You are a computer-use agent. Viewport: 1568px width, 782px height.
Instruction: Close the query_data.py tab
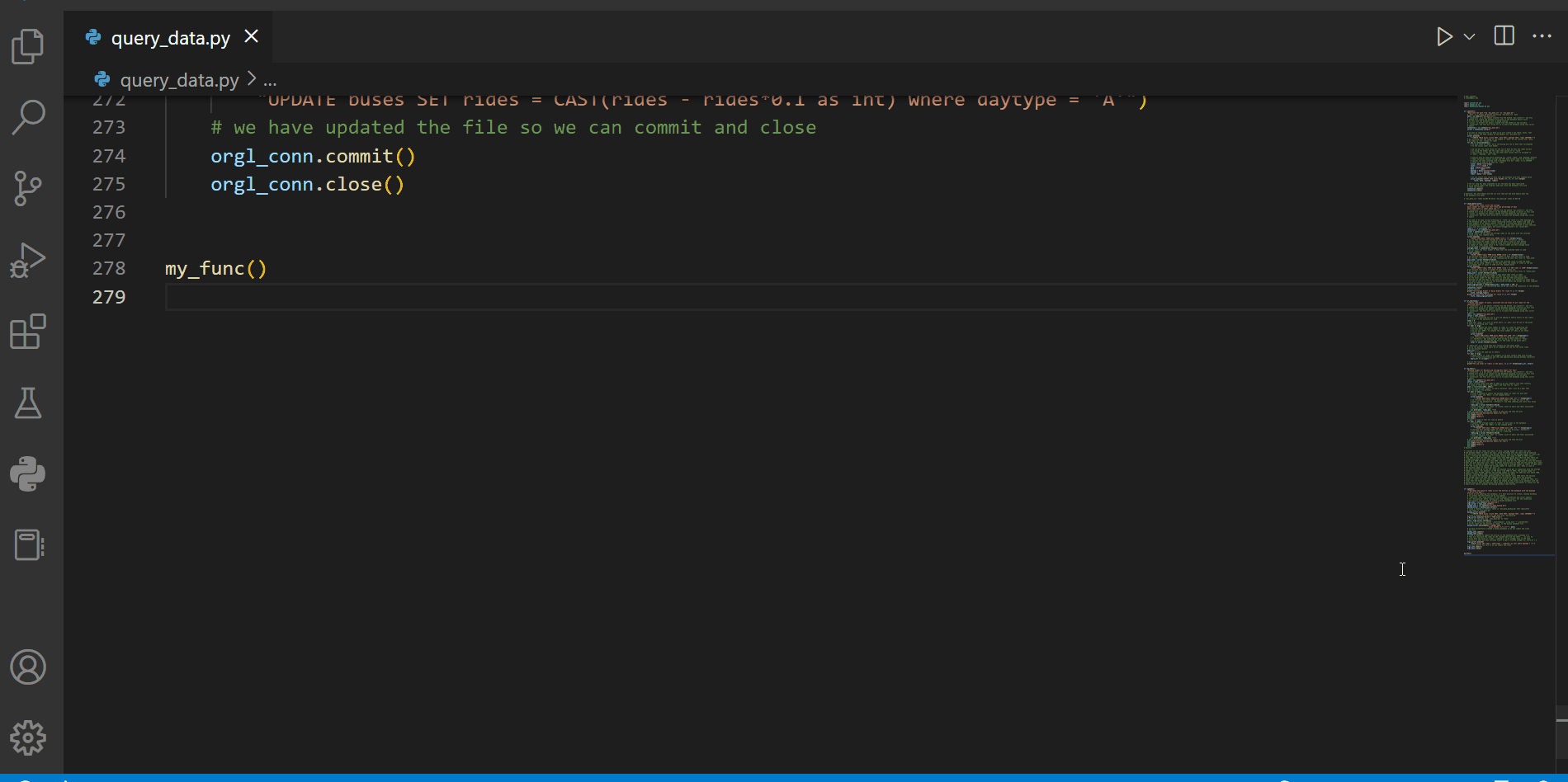[251, 36]
